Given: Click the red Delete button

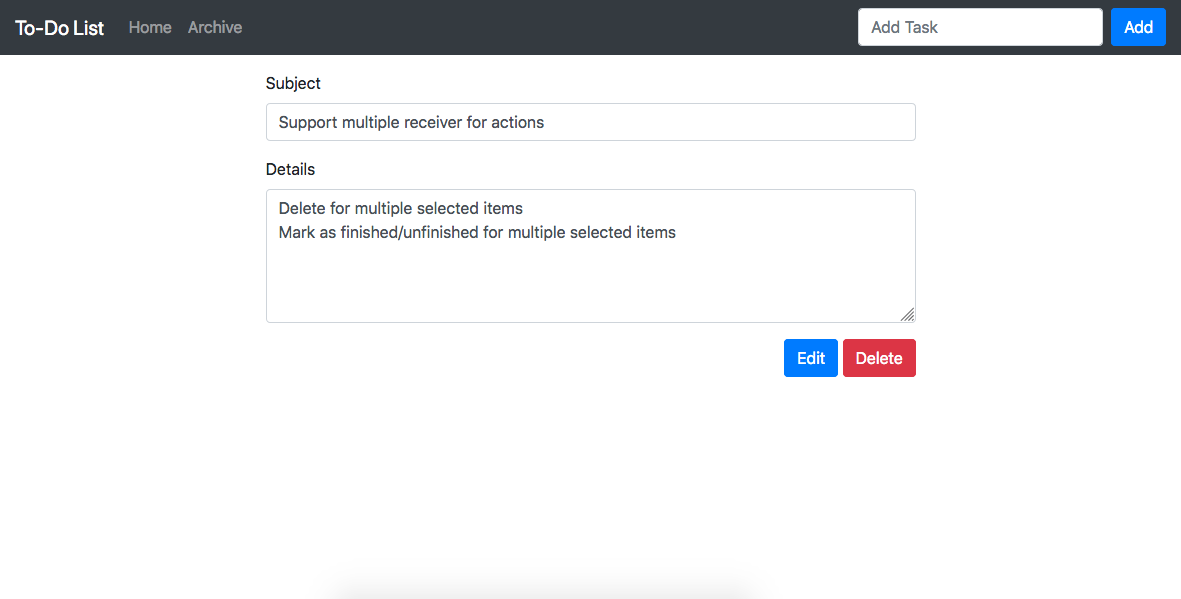Looking at the screenshot, I should coord(879,358).
